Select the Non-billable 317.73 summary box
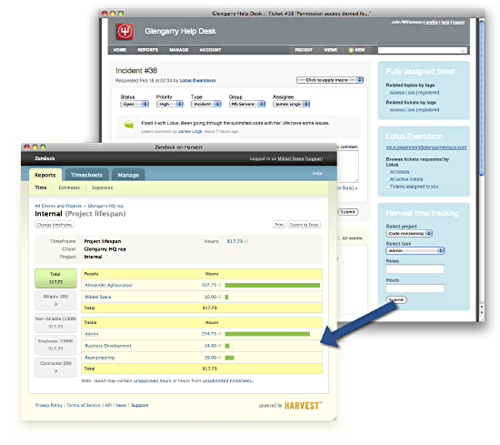 [x=56, y=322]
